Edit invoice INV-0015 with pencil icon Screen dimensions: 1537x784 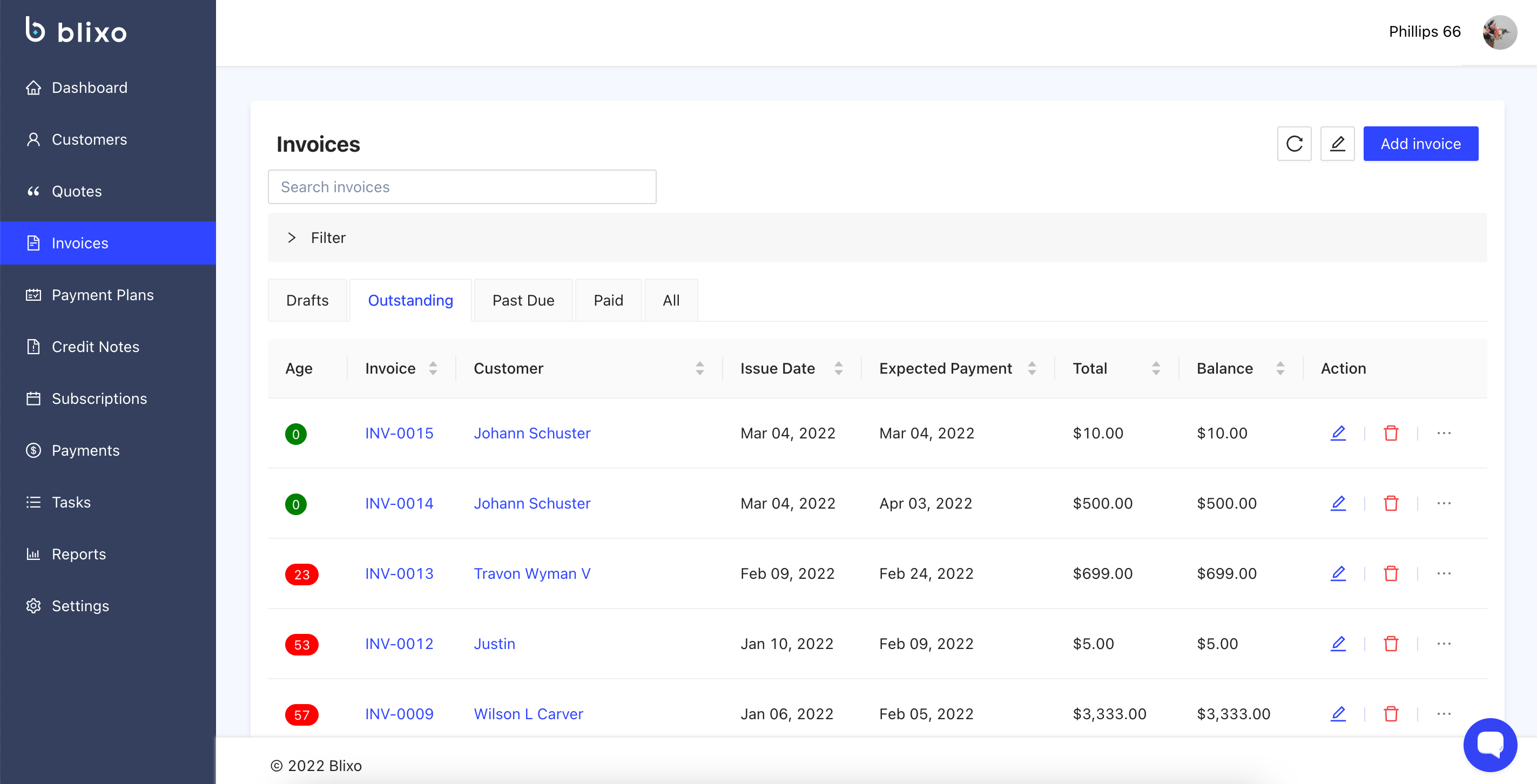point(1338,433)
